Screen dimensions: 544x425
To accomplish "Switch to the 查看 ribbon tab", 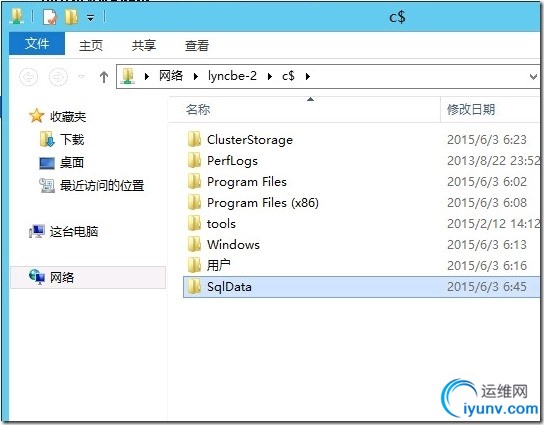I will (x=197, y=45).
